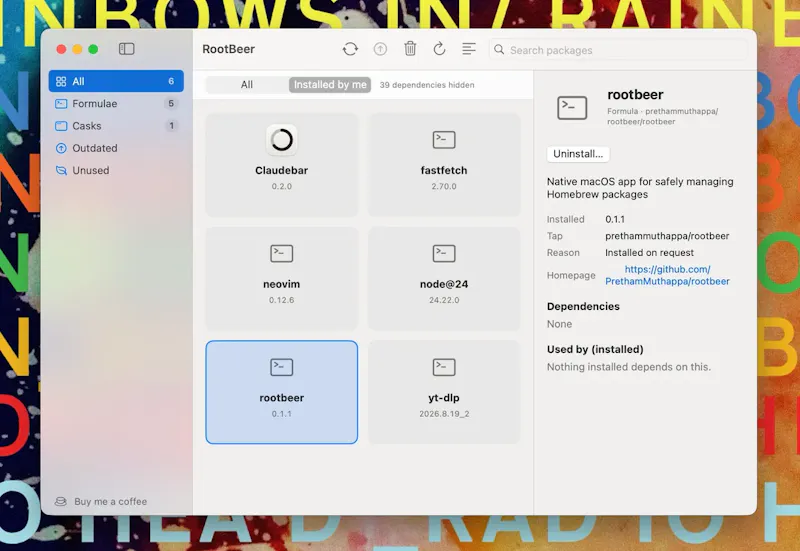Click the magnifying glass search icon

point(499,49)
